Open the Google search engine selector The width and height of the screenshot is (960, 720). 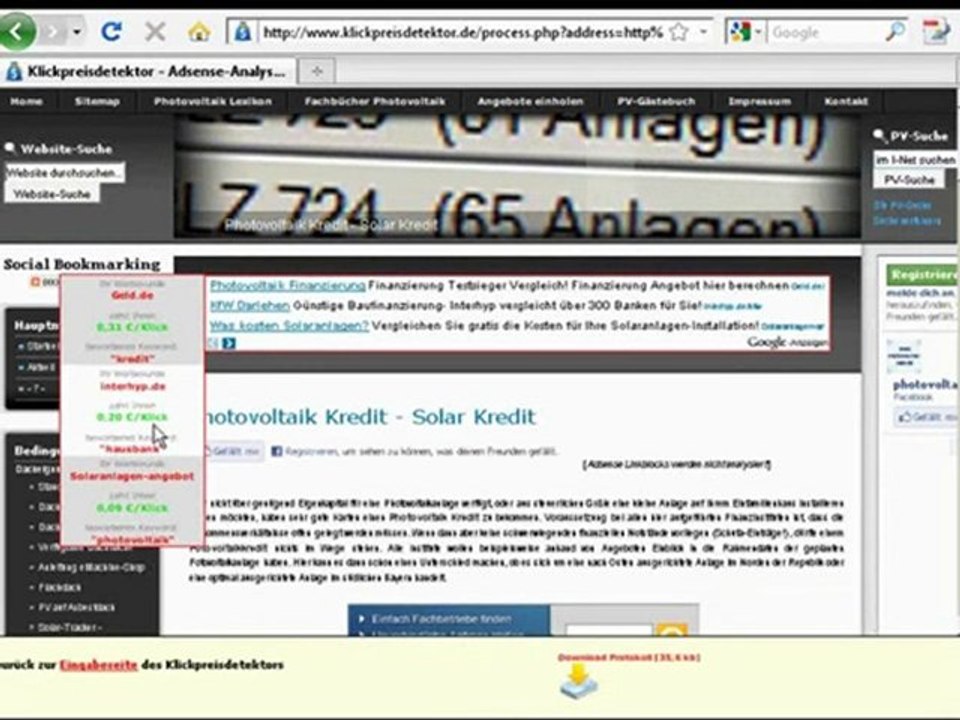[x=745, y=32]
